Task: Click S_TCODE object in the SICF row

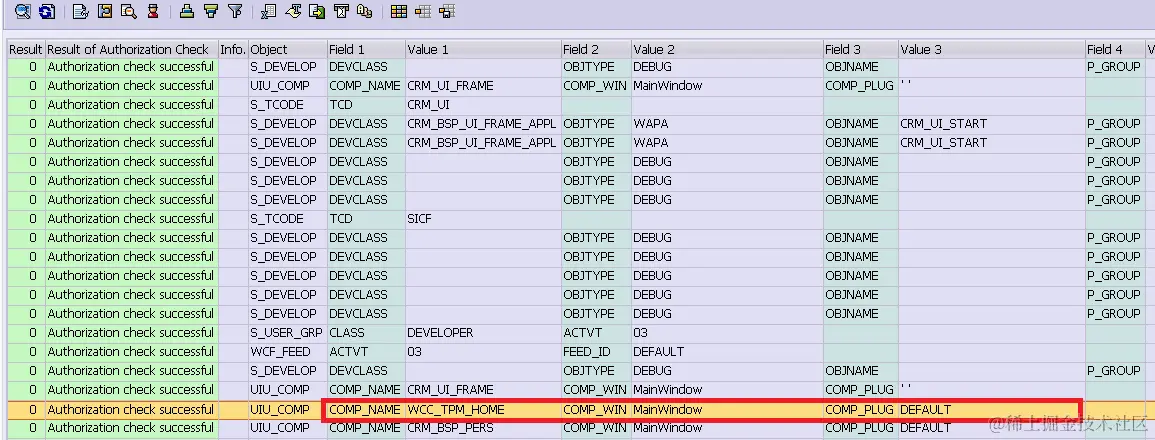Action: pos(288,219)
